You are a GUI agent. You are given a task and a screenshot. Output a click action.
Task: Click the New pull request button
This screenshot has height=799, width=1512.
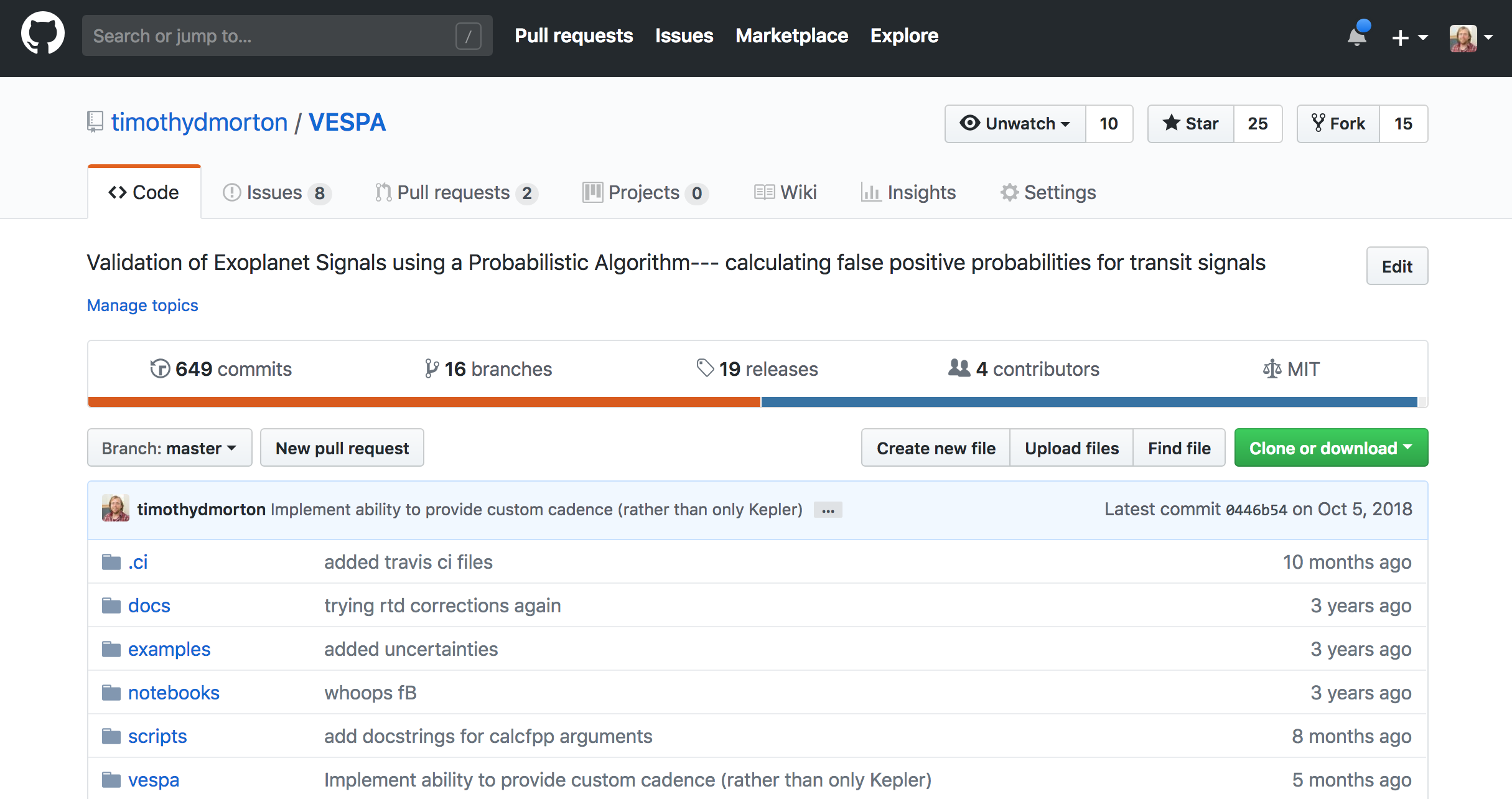point(342,448)
